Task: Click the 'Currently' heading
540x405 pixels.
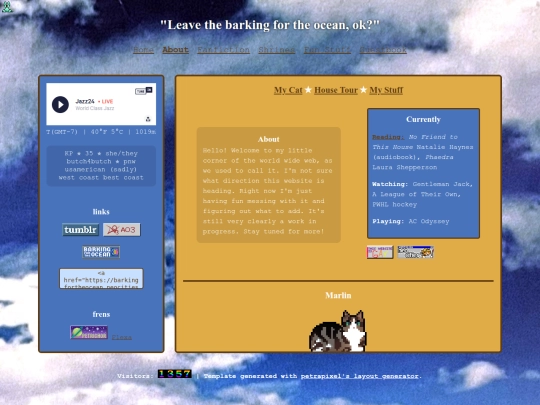Action: pos(423,120)
